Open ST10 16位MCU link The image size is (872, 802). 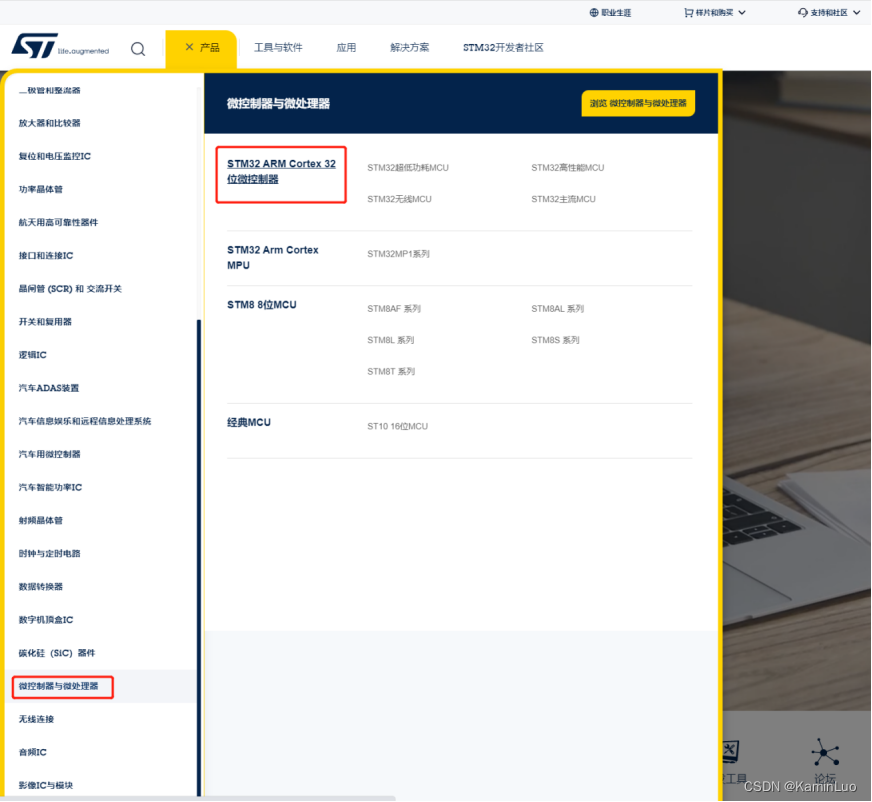(x=398, y=427)
